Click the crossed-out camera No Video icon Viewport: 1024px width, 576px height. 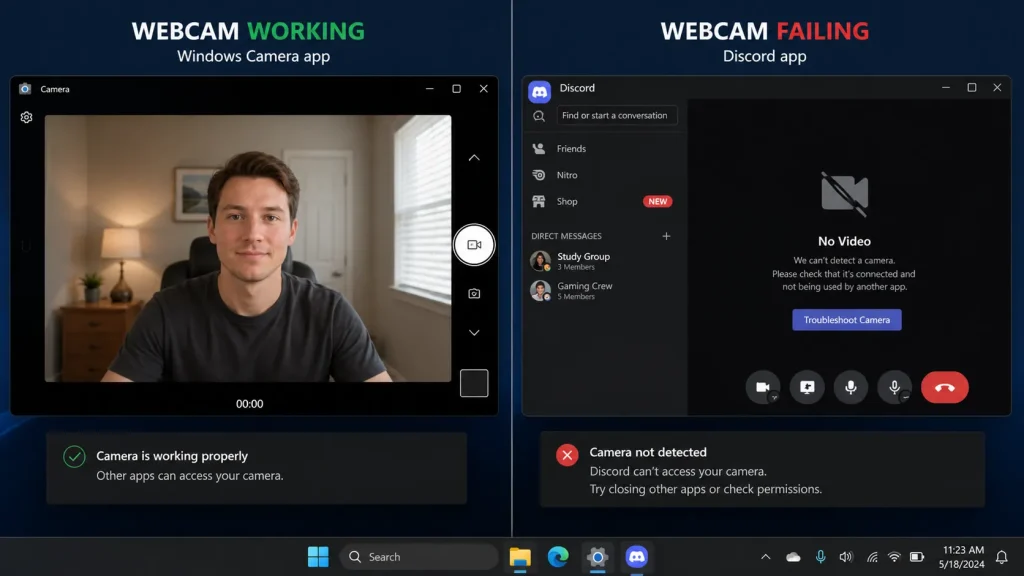(x=844, y=194)
